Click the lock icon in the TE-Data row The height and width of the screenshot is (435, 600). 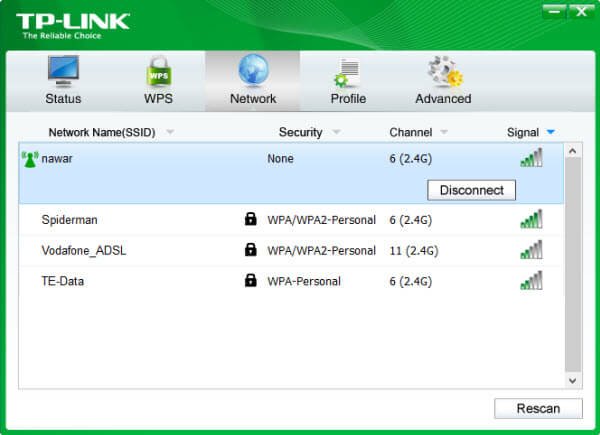[250, 280]
